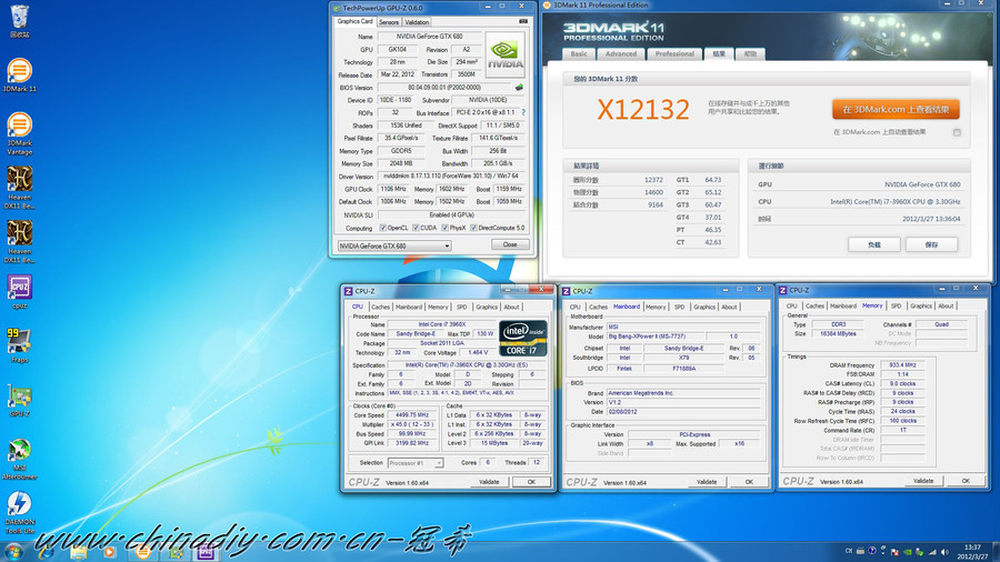Toggle the OpenCL checkbox in GPU-Z
This screenshot has height=562, width=1000.
click(383, 228)
